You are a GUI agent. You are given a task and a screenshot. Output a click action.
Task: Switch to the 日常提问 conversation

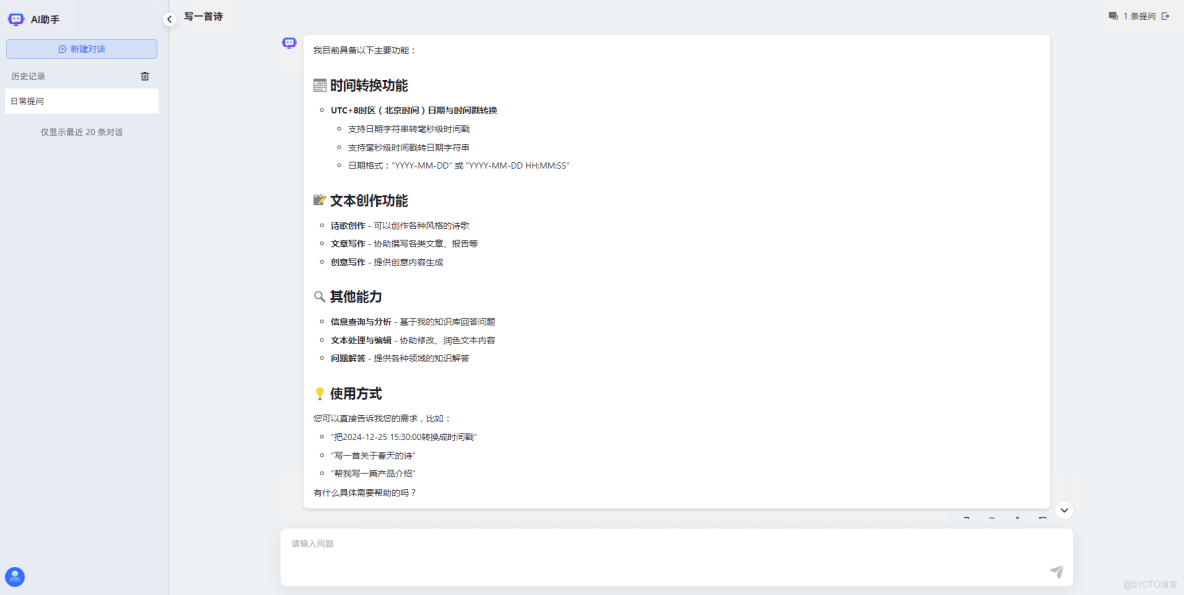[x=81, y=100]
